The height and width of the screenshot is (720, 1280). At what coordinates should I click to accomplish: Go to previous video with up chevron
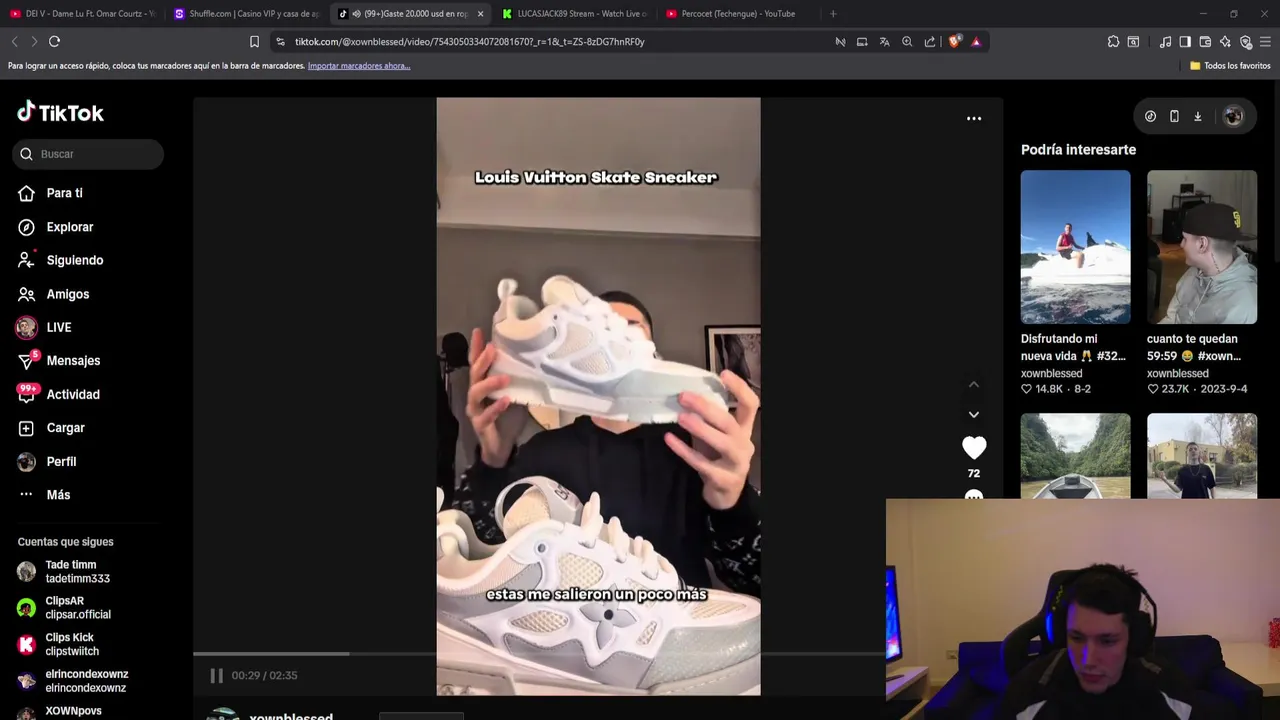pyautogui.click(x=974, y=385)
